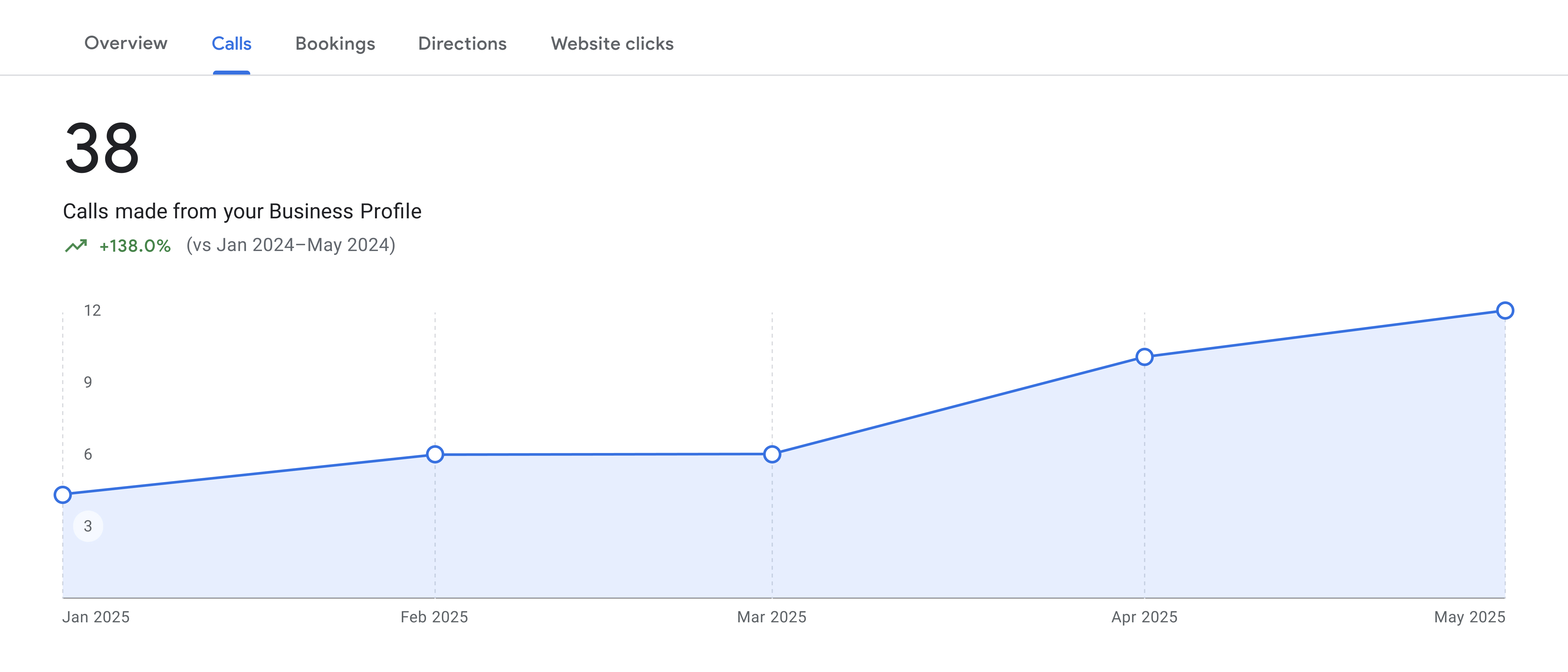The width and height of the screenshot is (1568, 672).
Task: Click the +138.0% change percentage
Action: tap(135, 245)
